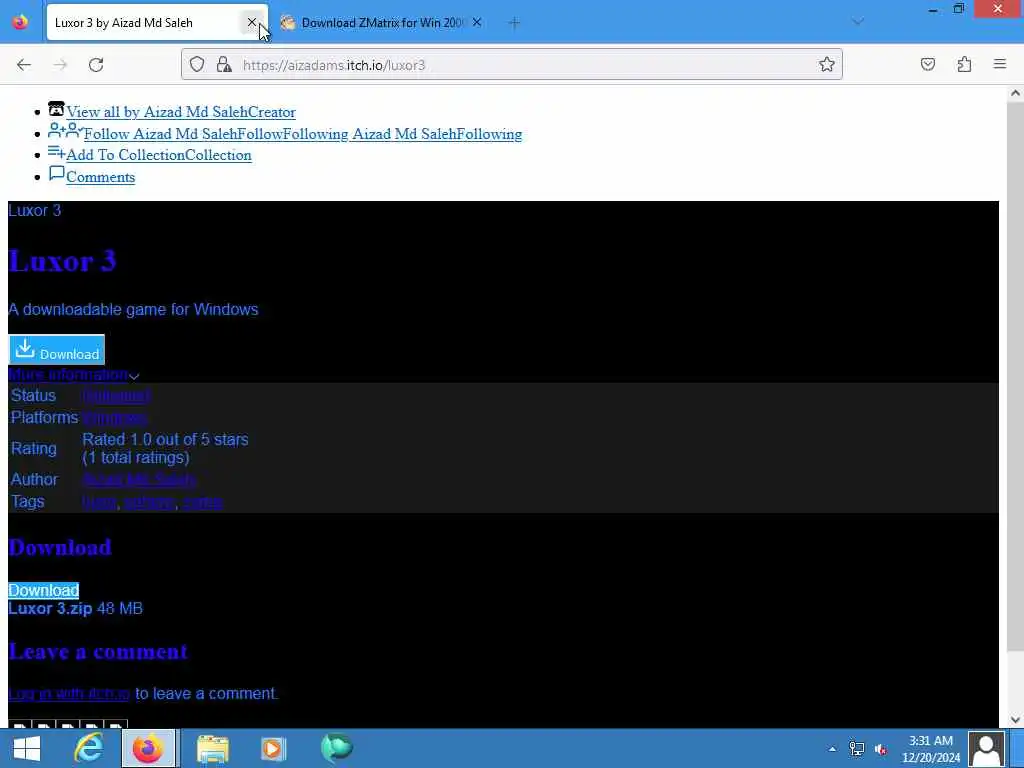
Task: Click the highlighted Download link for Luxor 3.zip
Action: click(44, 590)
